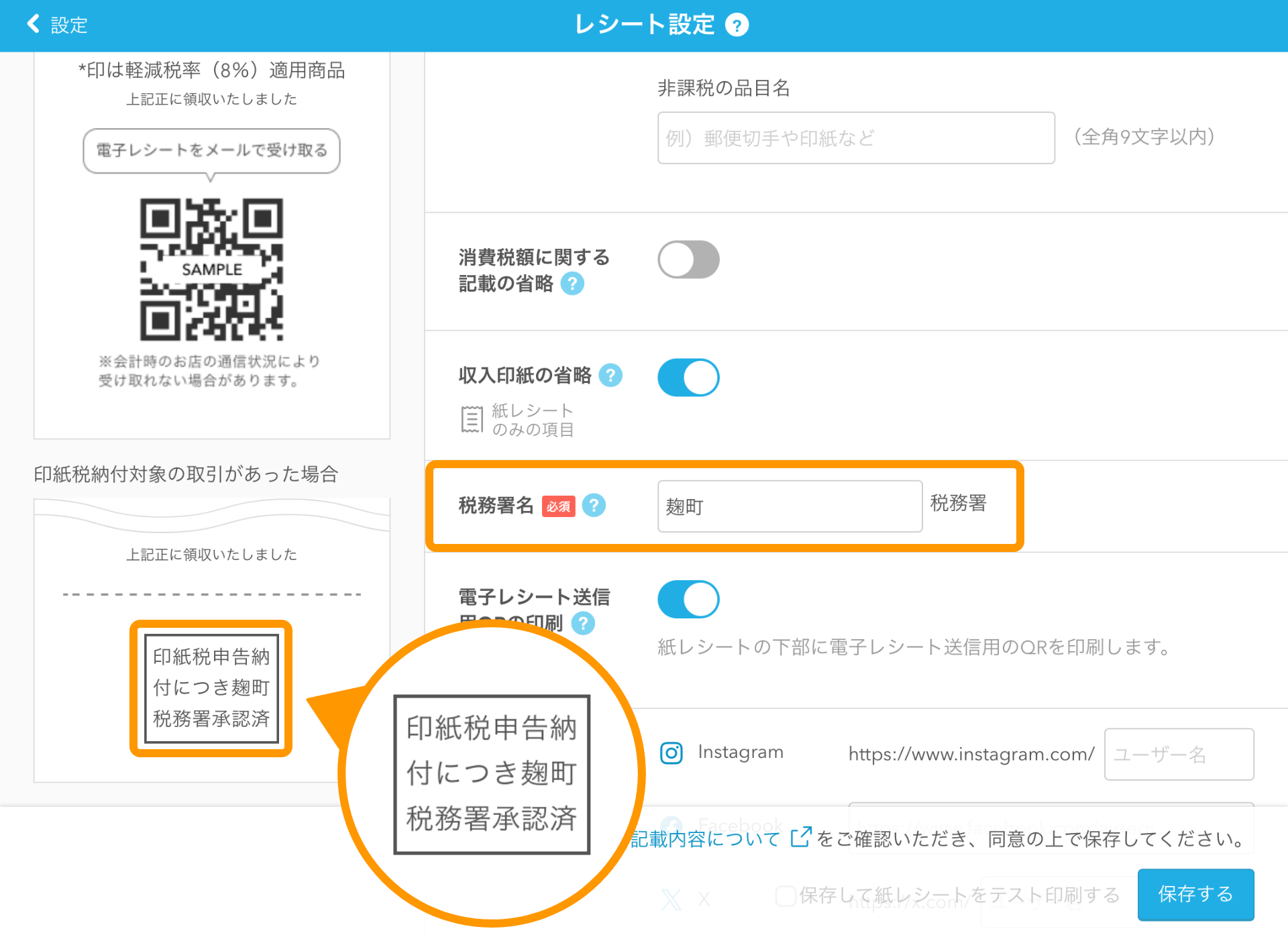Disable 電子レシート送信用QRの印刷 switch
1288x939 pixels.
(688, 599)
